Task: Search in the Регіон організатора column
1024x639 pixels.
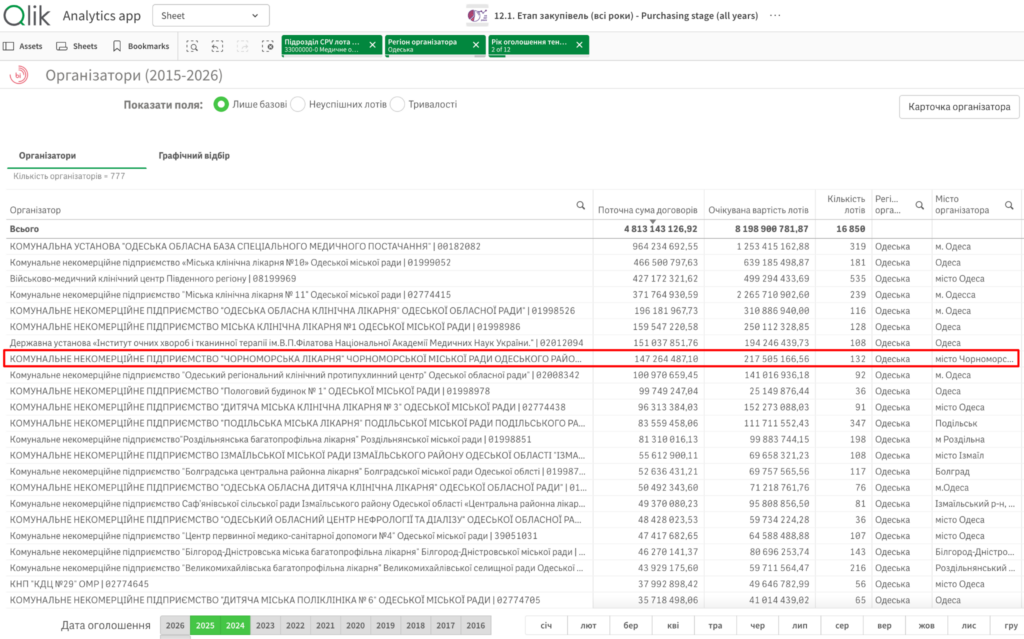Action: coord(920,205)
